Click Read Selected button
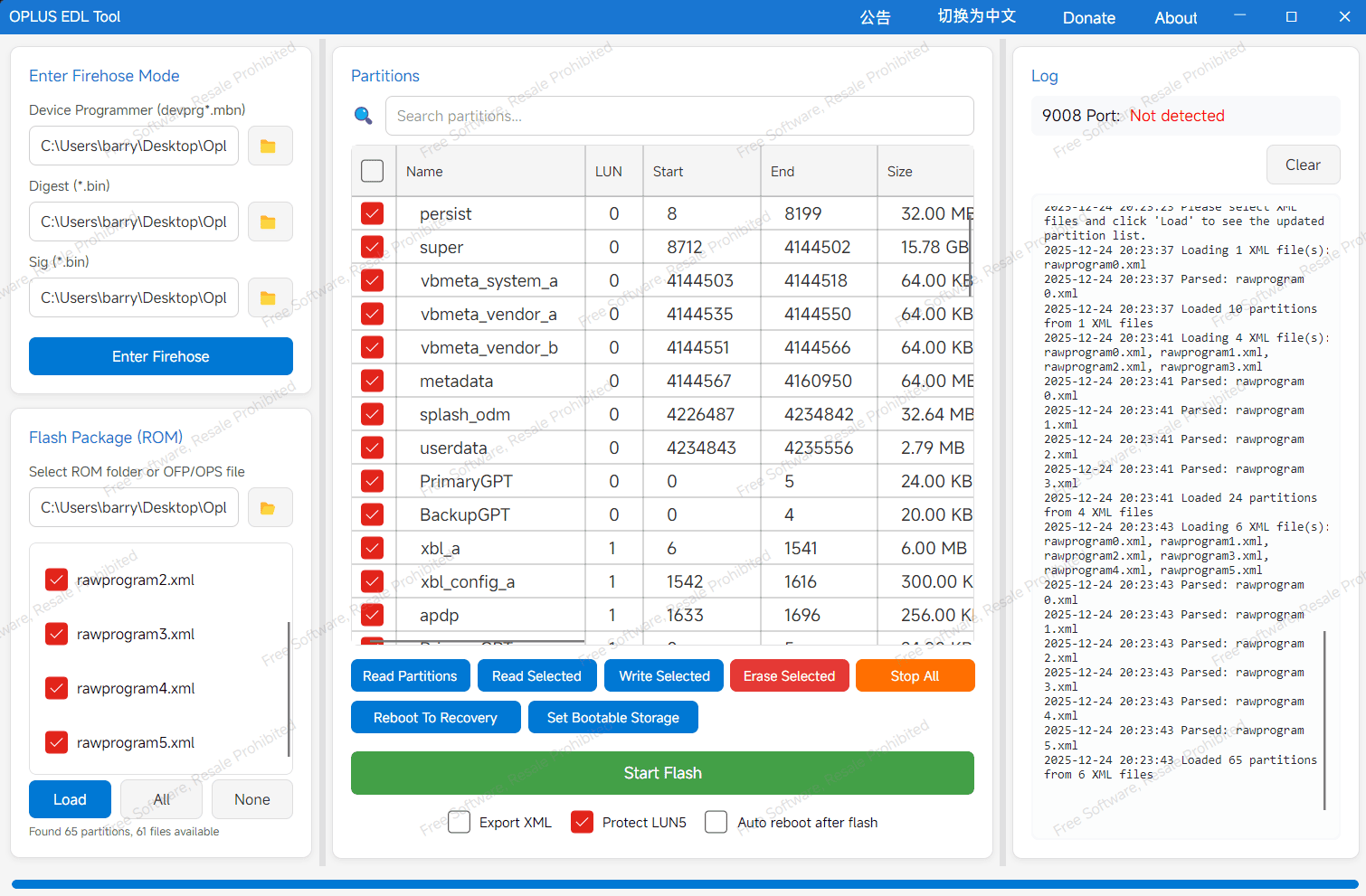1366x896 pixels. (536, 675)
